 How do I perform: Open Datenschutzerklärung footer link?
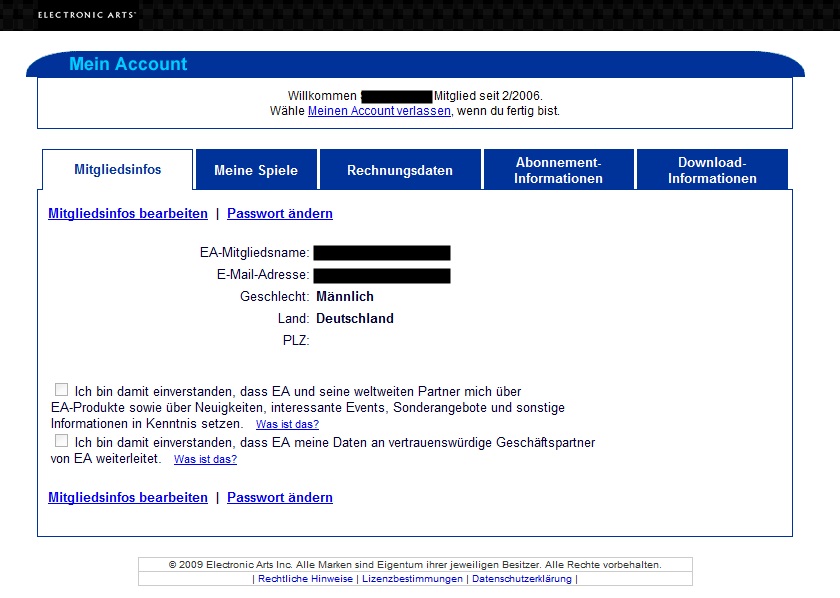522,579
